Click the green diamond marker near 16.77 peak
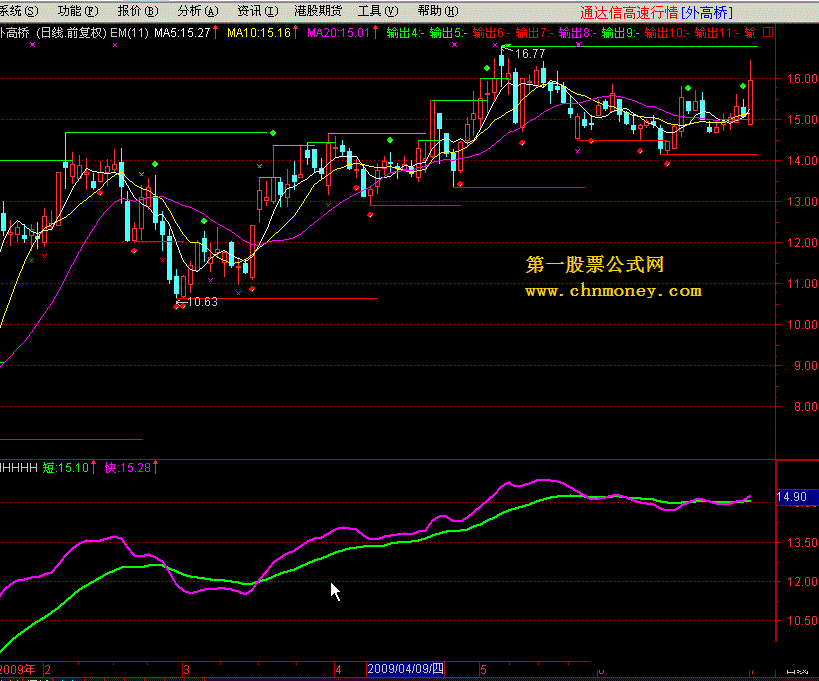 coord(487,68)
